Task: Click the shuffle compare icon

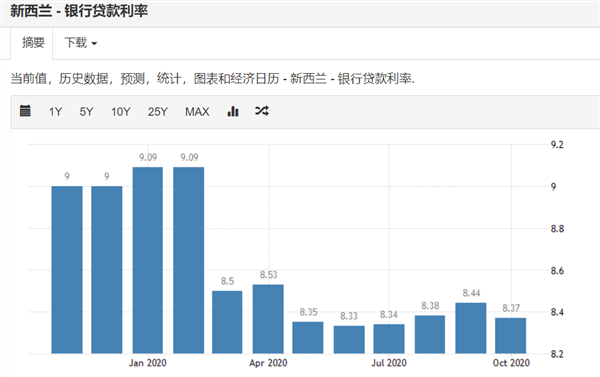Action: [262, 111]
